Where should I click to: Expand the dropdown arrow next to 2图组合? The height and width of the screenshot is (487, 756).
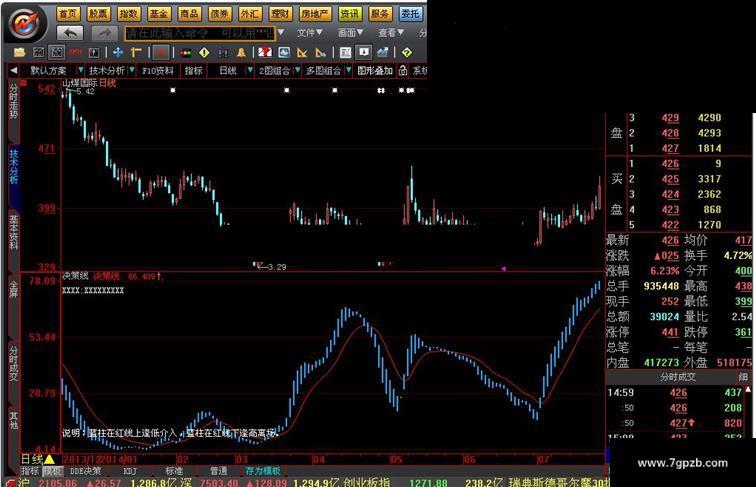point(297,71)
